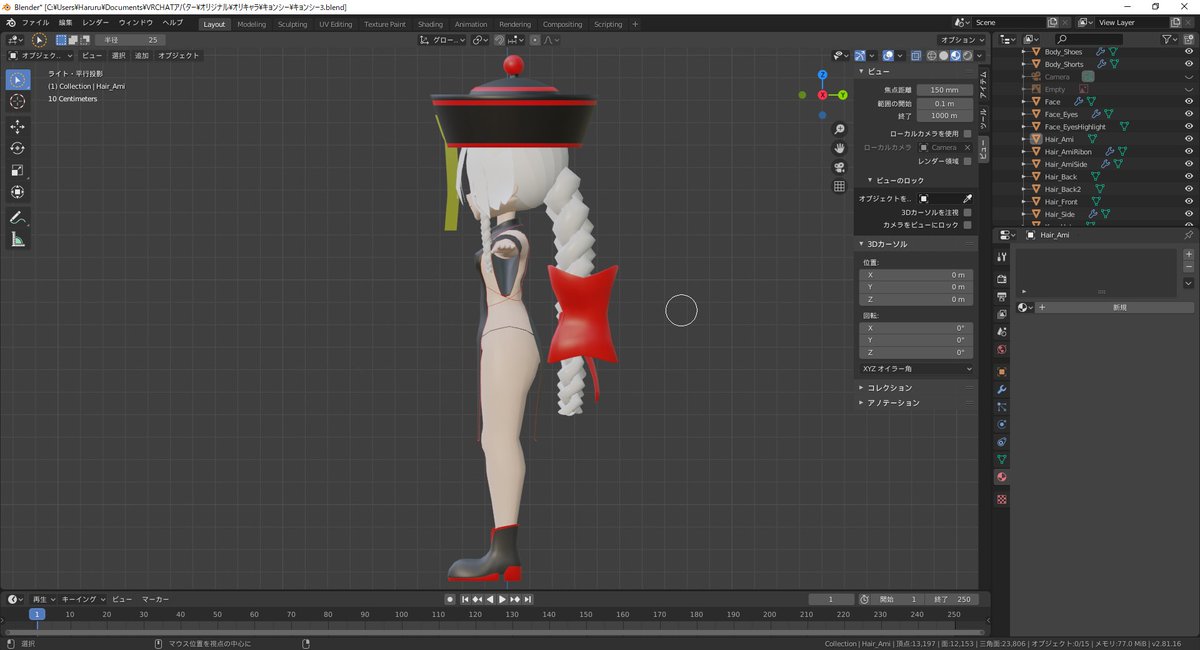1200x650 pixels.
Task: Select the Annotate tool
Action: pyautogui.click(x=18, y=217)
